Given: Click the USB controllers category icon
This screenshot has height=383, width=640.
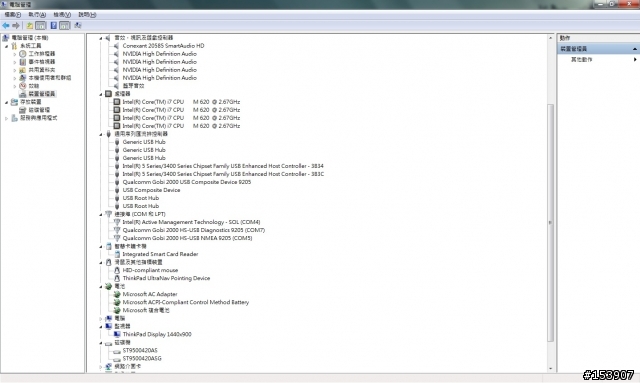Looking at the screenshot, I should (108, 134).
